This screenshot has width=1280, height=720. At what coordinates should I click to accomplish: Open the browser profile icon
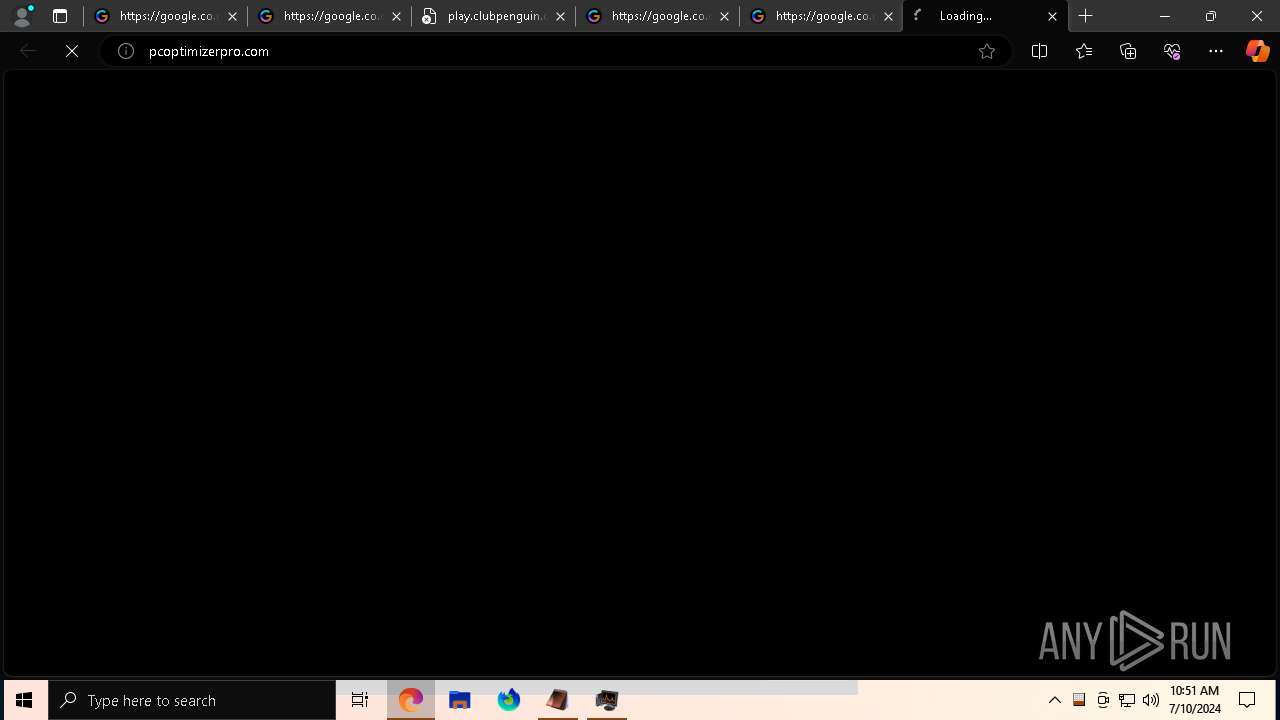[22, 16]
